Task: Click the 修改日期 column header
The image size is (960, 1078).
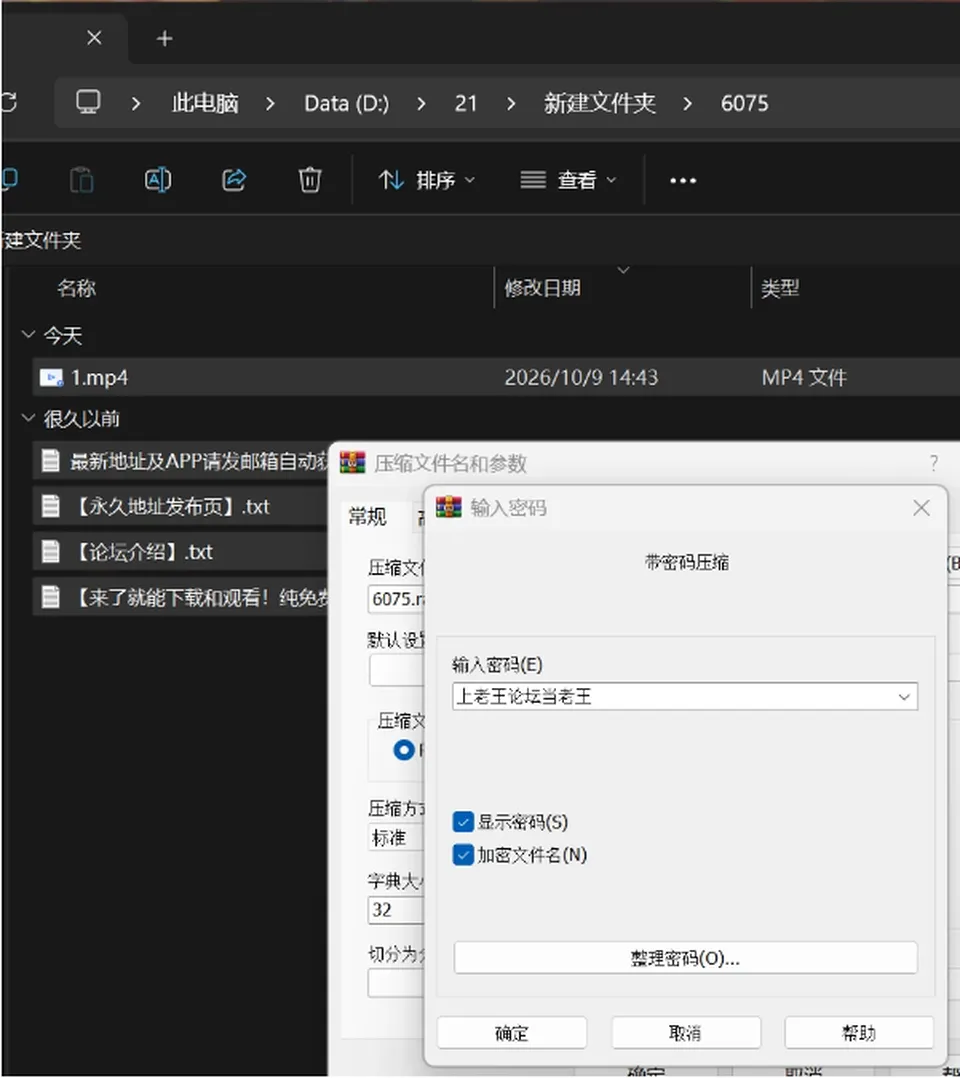Action: (x=543, y=287)
